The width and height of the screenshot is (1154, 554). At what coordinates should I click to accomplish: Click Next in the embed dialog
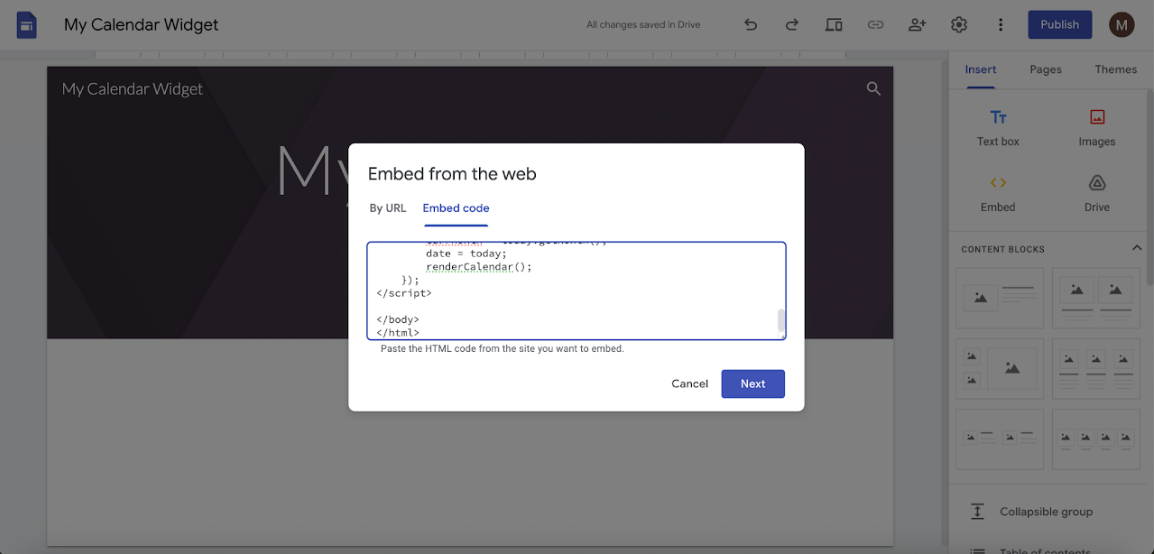753,383
